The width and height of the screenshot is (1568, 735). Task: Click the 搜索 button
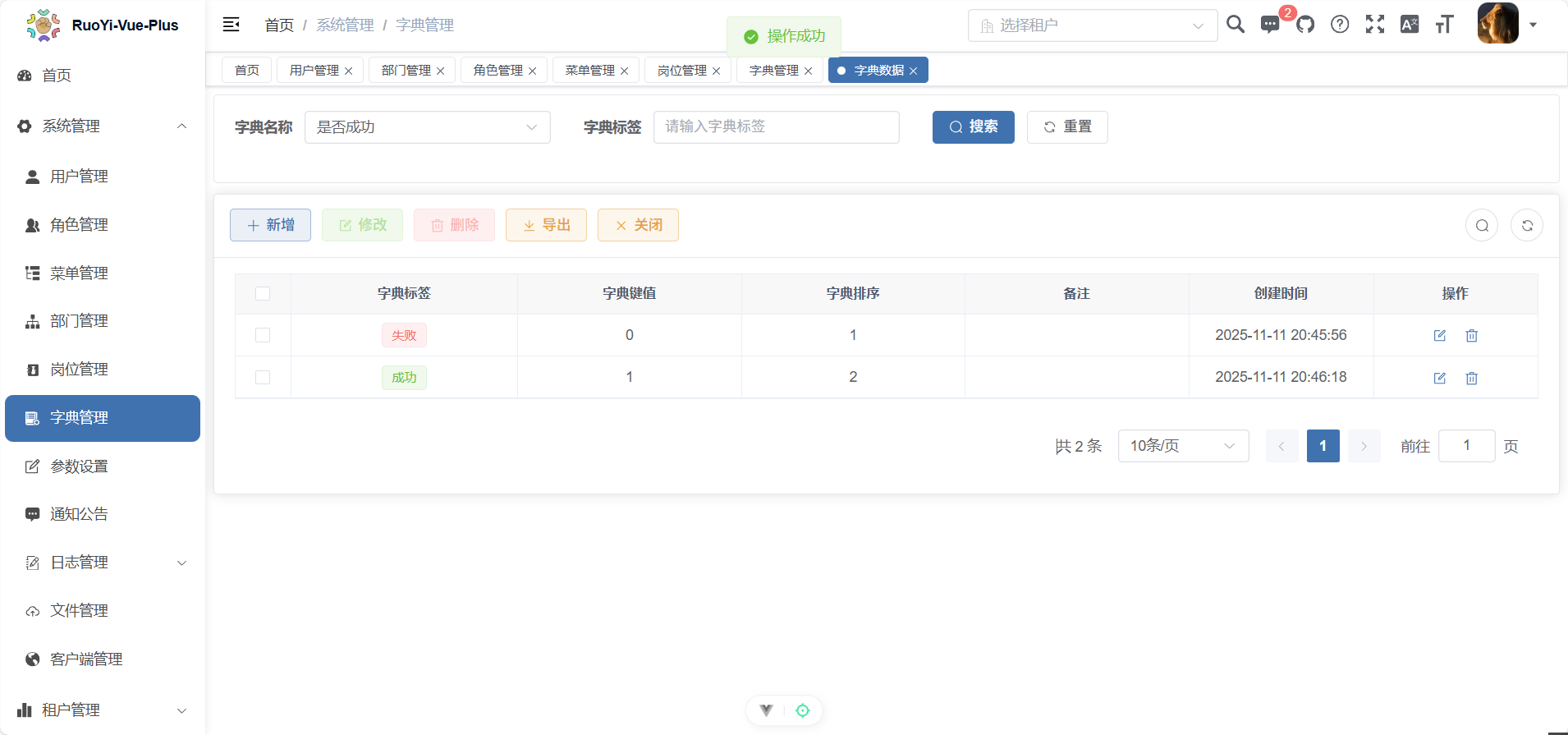973,127
